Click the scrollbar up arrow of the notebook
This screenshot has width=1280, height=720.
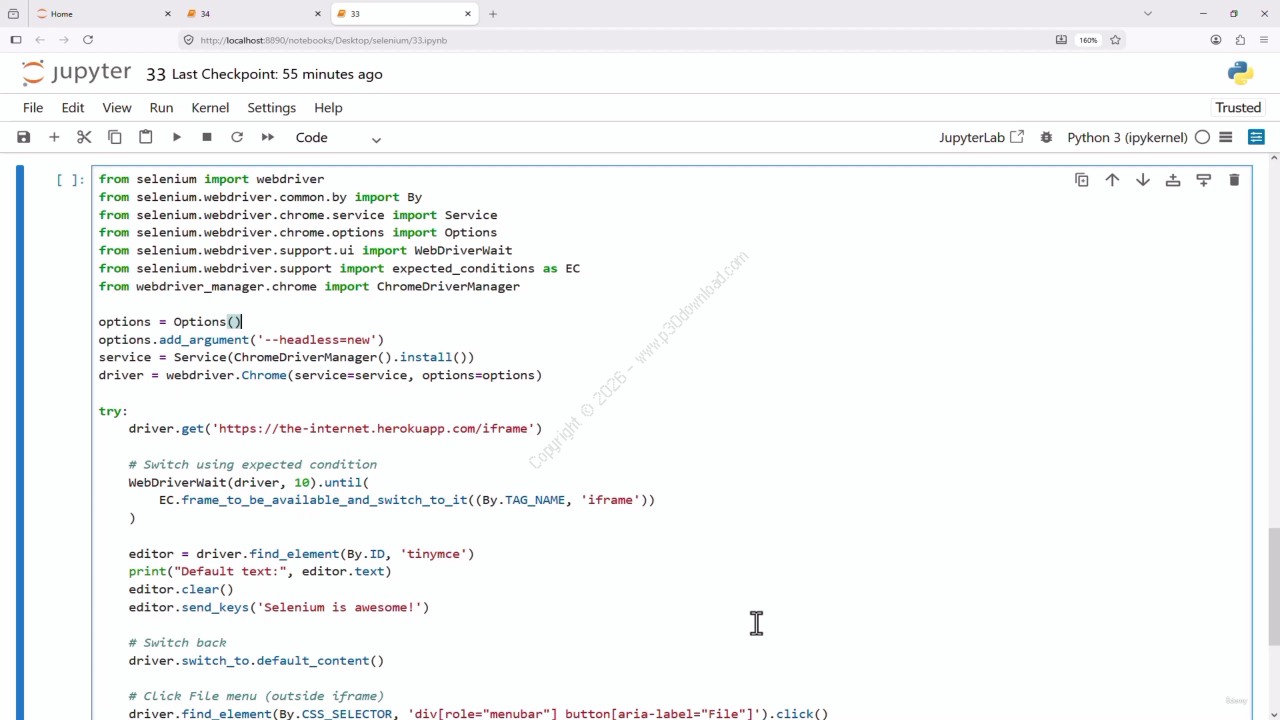[1273, 159]
